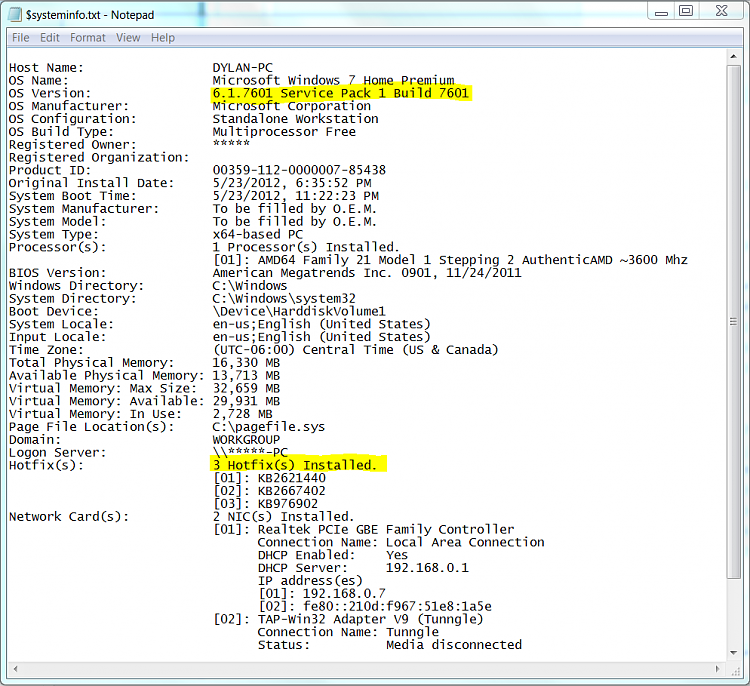Close the Notepad window
The width and height of the screenshot is (750, 686).
tap(721, 11)
